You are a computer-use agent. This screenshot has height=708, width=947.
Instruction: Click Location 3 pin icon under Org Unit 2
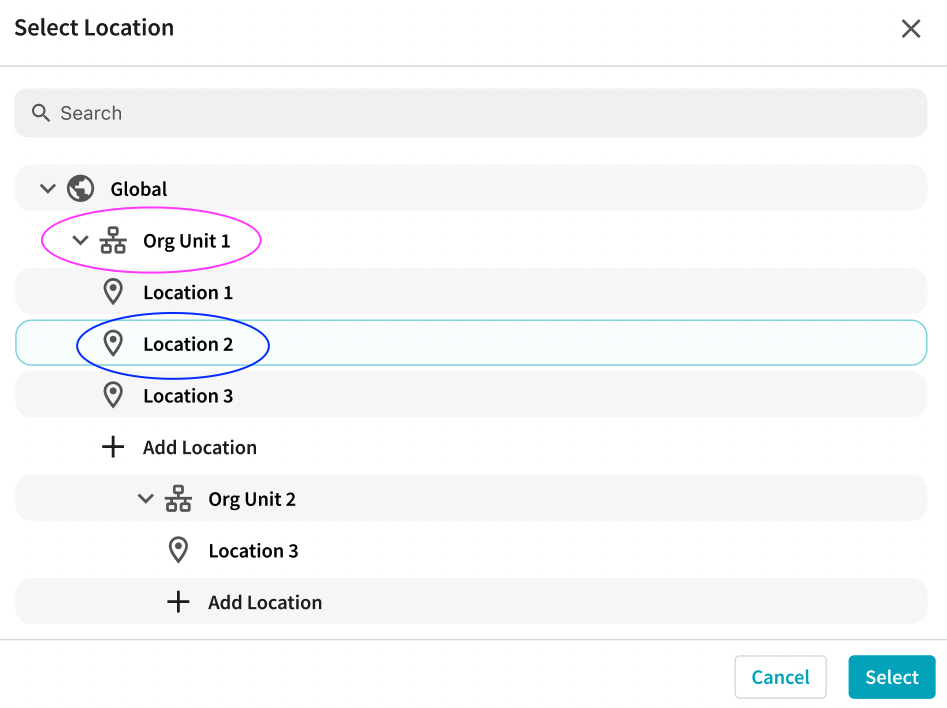tap(178, 550)
